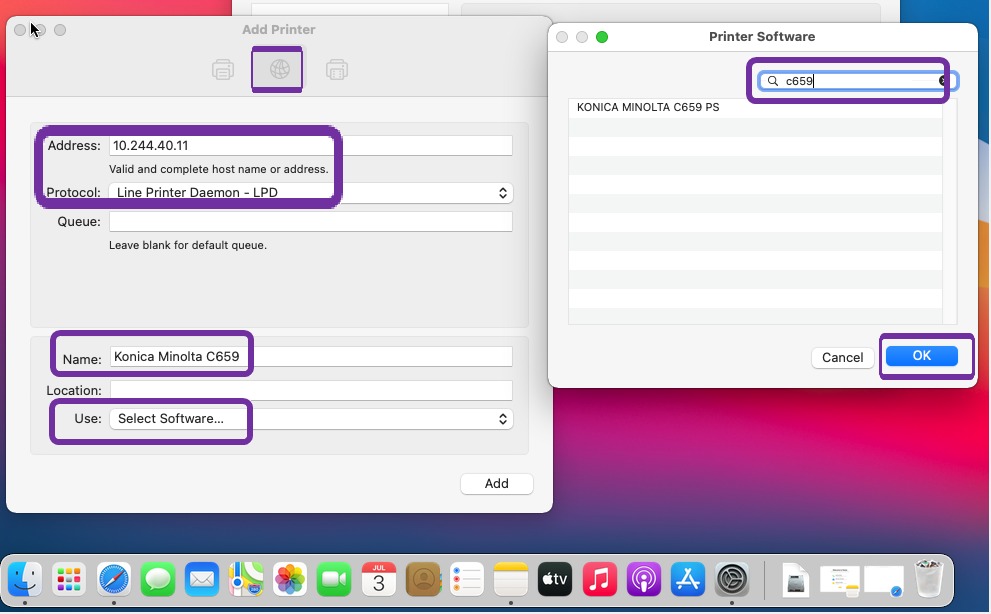The height and width of the screenshot is (614, 991).
Task: Click the Location text field
Action: [310, 390]
